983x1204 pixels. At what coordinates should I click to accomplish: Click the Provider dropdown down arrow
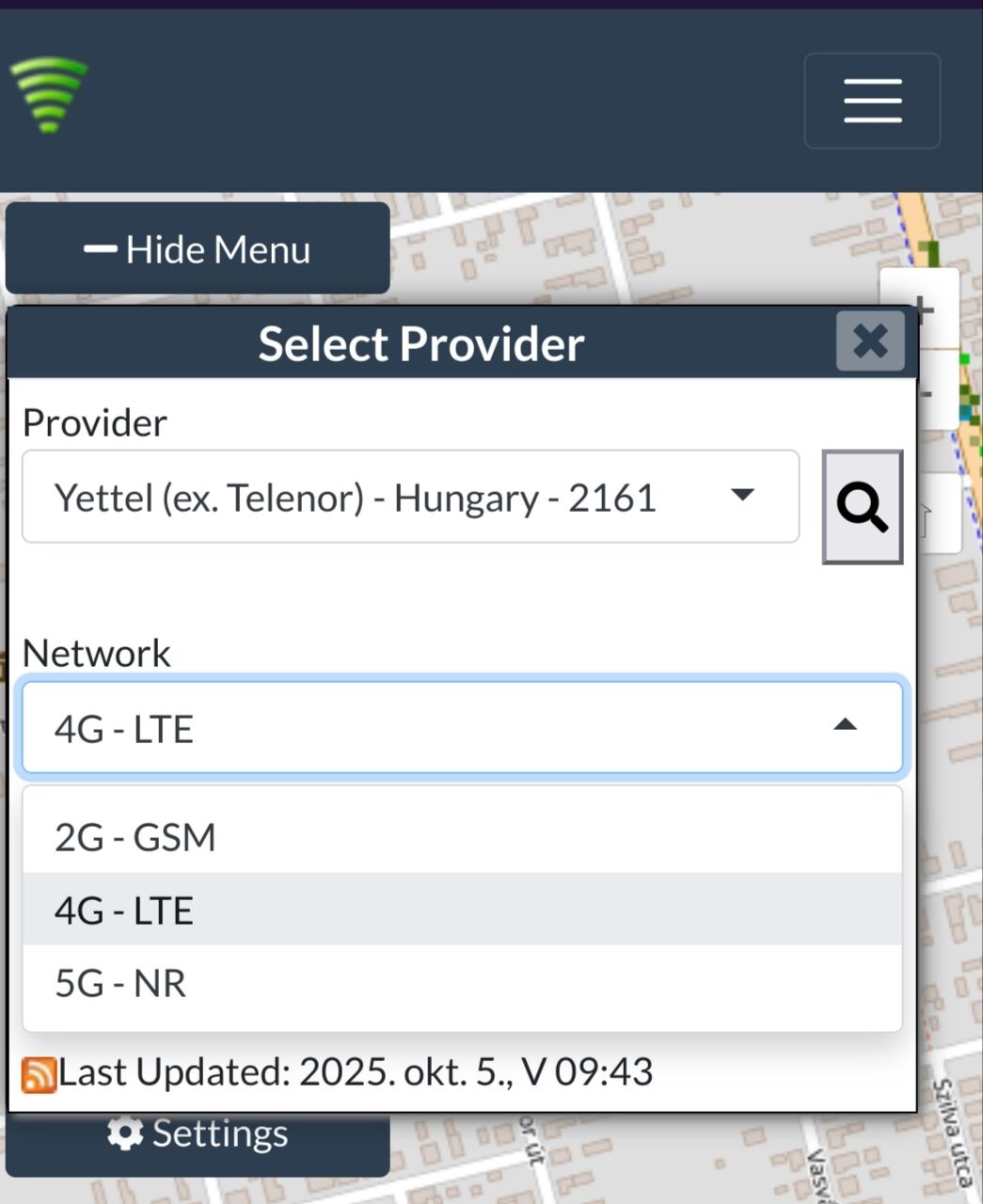(742, 495)
